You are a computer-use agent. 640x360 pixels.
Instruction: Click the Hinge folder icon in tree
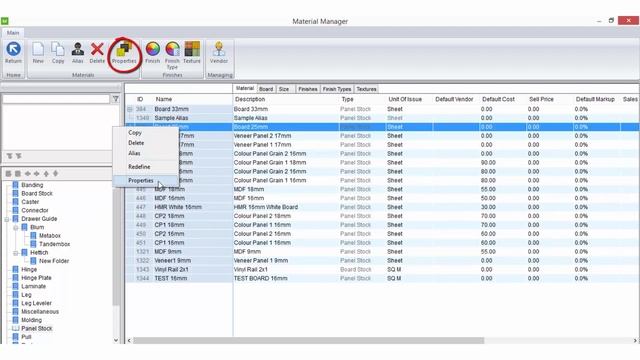coord(16,269)
